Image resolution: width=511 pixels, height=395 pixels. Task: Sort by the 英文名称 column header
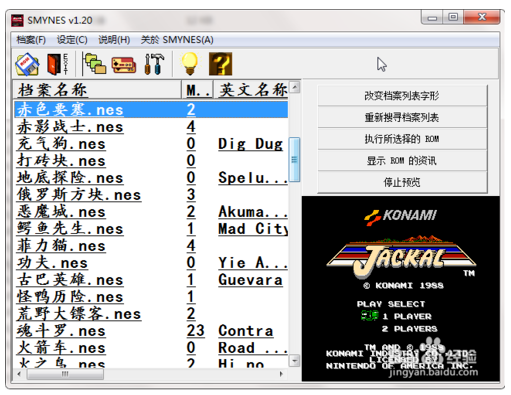pyautogui.click(x=251, y=90)
